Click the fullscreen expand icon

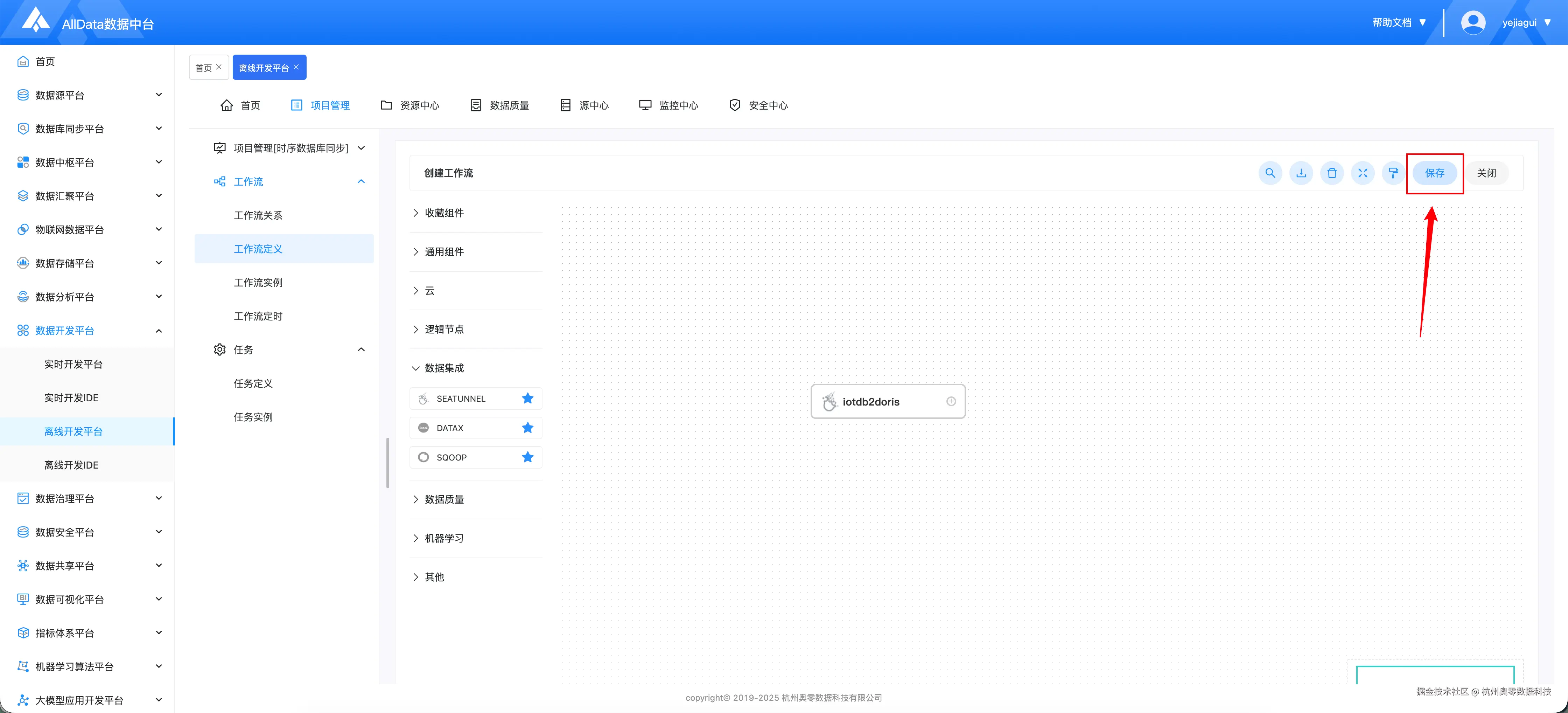(x=1362, y=173)
